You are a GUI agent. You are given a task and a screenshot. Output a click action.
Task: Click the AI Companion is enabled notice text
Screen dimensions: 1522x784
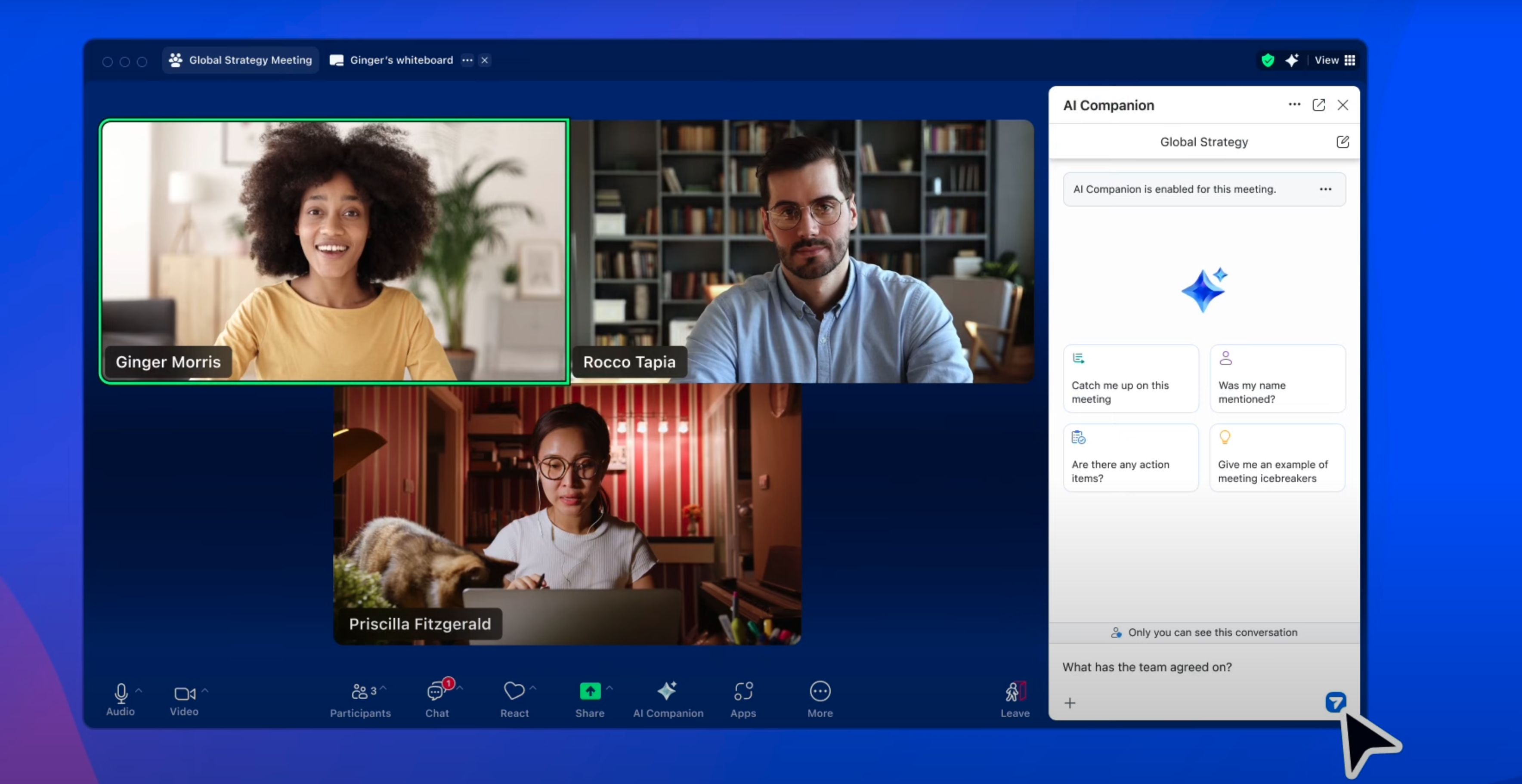[x=1175, y=189]
